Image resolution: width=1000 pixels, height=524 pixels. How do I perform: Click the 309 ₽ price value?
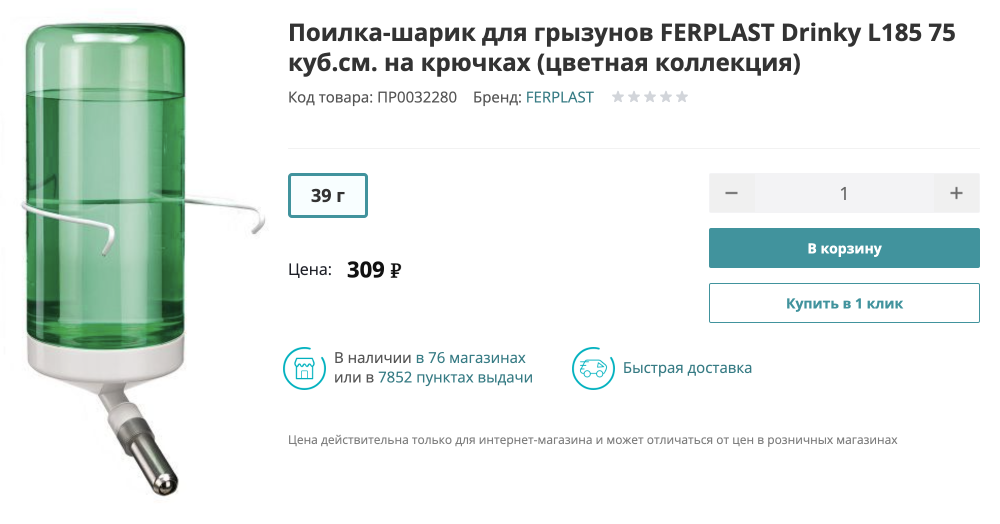374,269
